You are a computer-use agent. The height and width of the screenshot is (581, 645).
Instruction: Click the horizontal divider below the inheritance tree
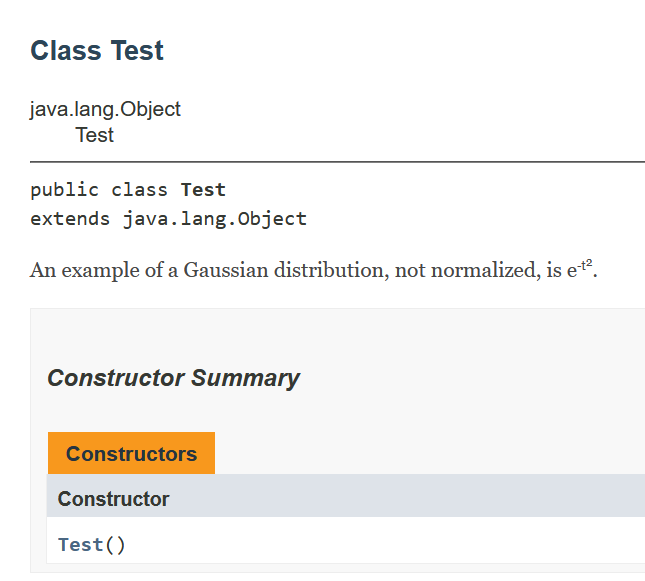click(x=337, y=161)
